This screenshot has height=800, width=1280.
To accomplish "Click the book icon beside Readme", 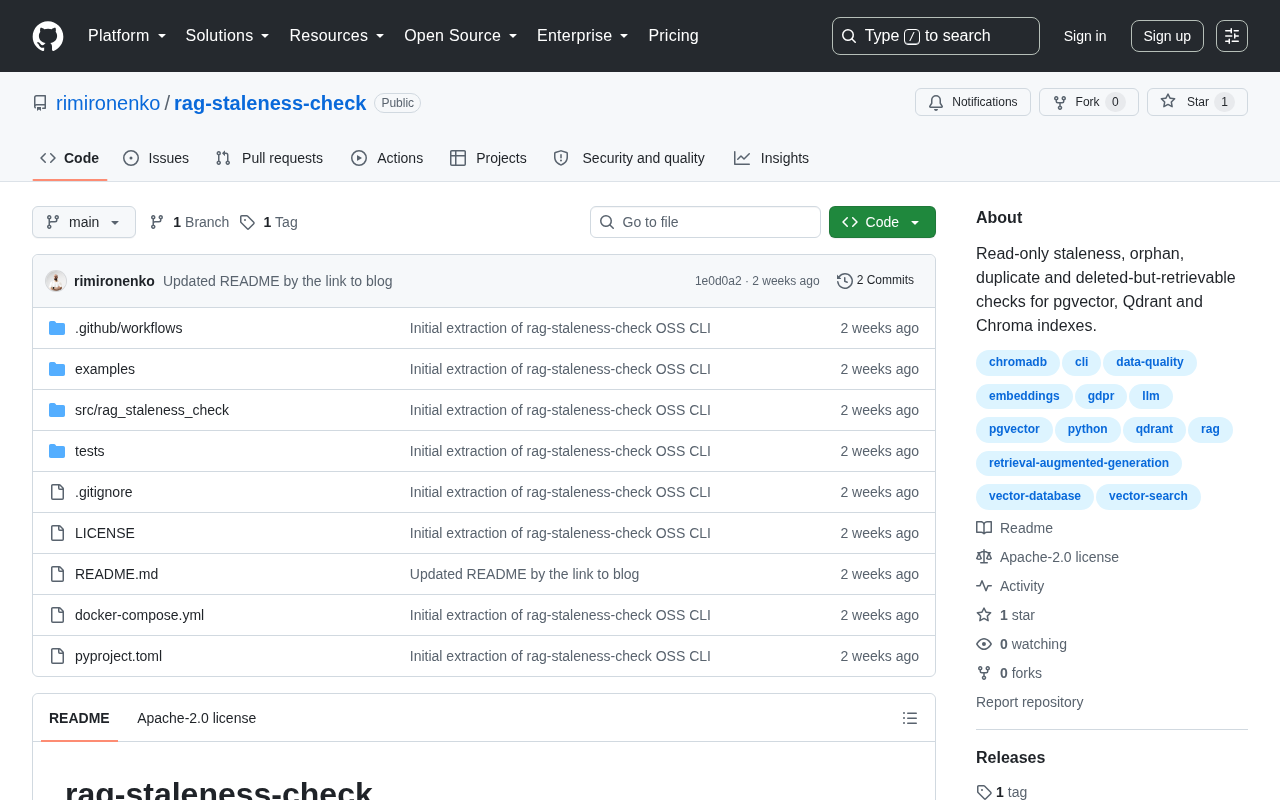I will (984, 528).
